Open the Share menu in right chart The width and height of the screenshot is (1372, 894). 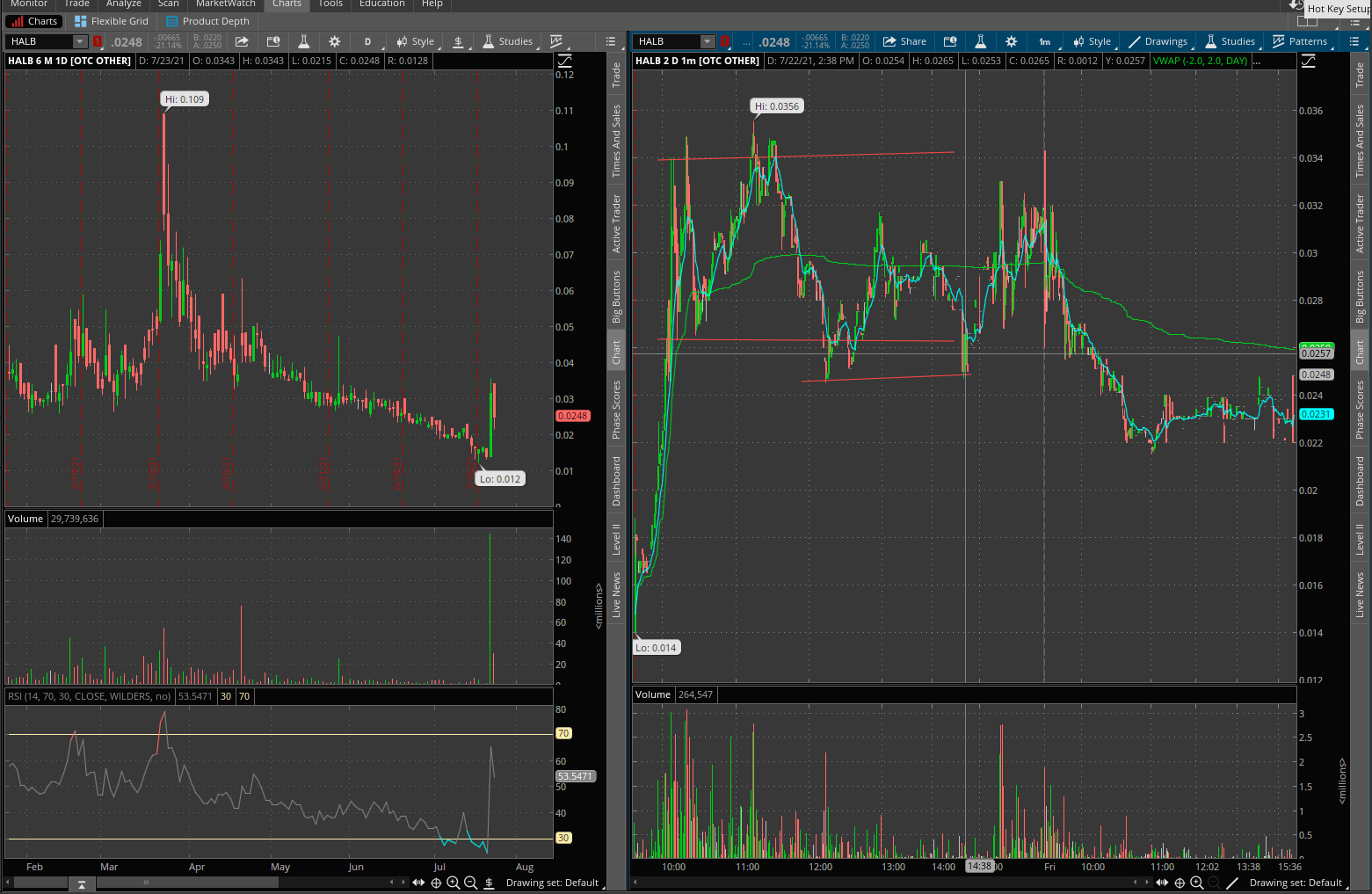pyautogui.click(x=904, y=41)
